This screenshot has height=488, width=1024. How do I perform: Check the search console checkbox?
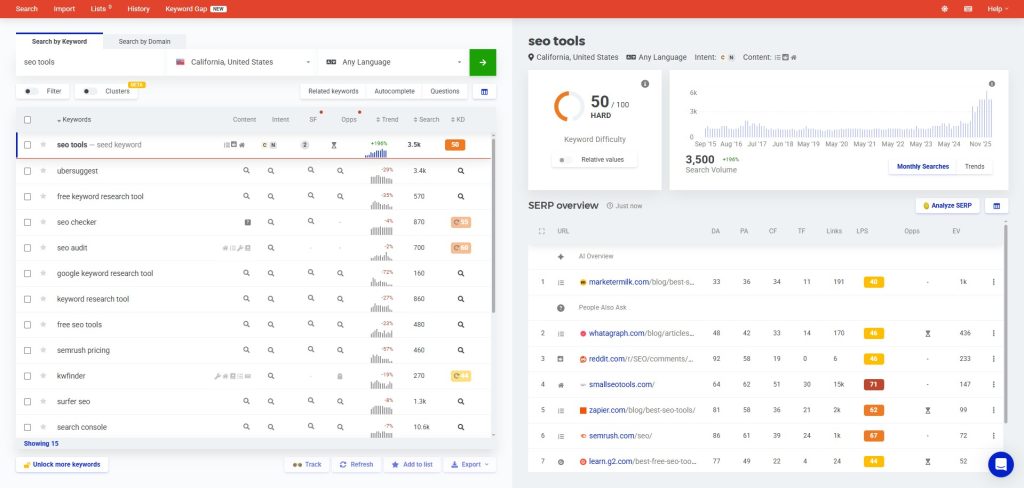coord(27,427)
